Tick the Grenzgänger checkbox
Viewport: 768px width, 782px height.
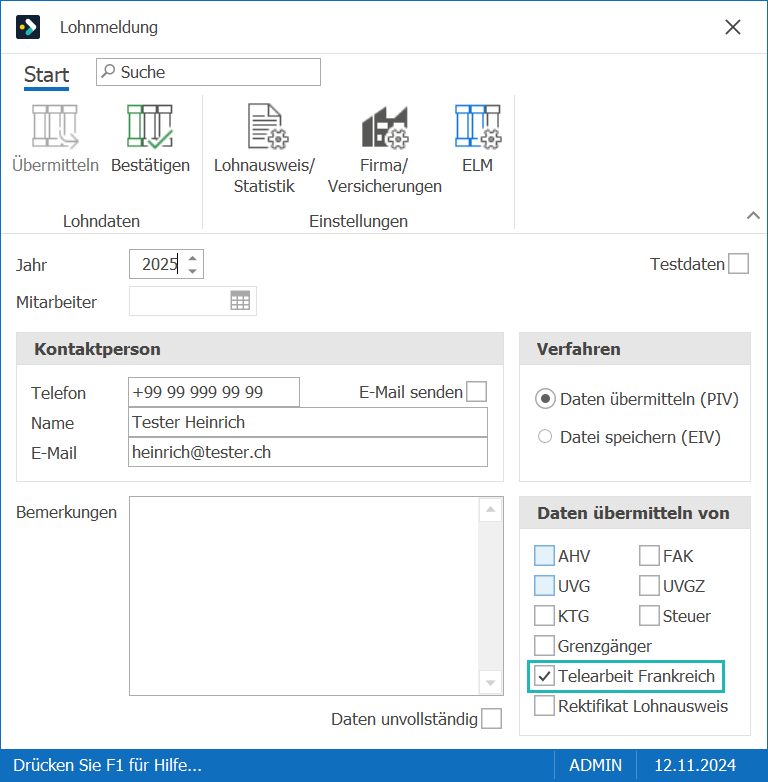544,646
